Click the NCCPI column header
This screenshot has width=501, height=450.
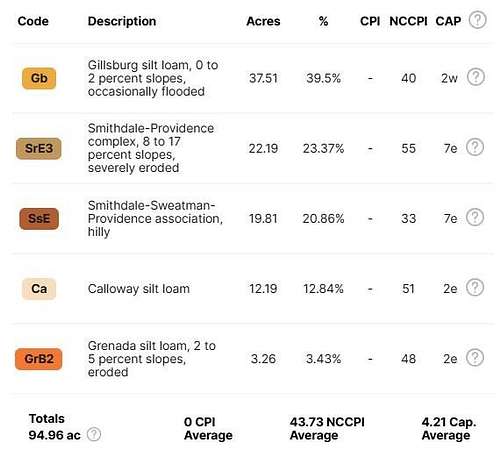[x=408, y=21]
